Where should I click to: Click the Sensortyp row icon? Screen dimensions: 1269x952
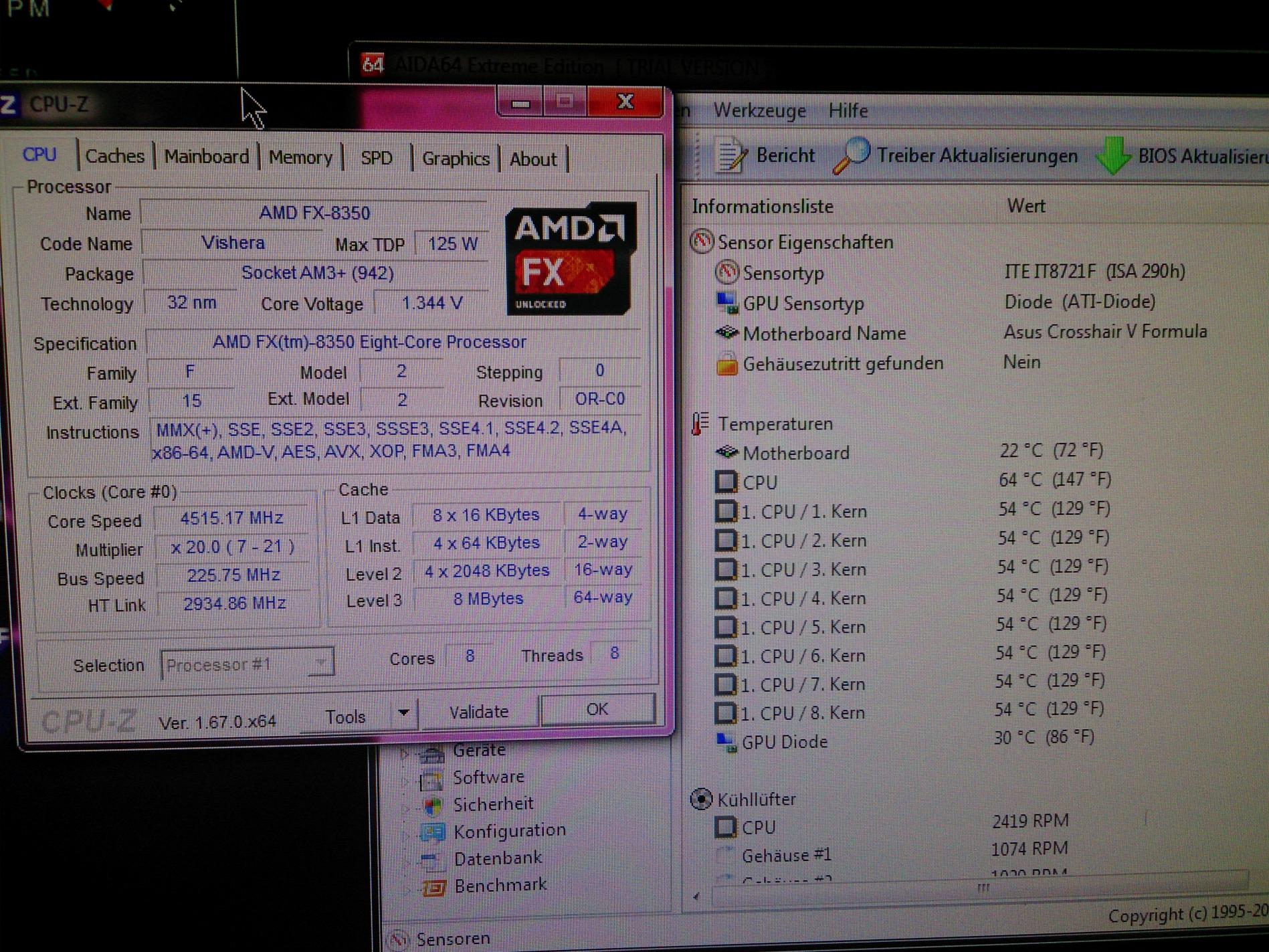coord(726,272)
